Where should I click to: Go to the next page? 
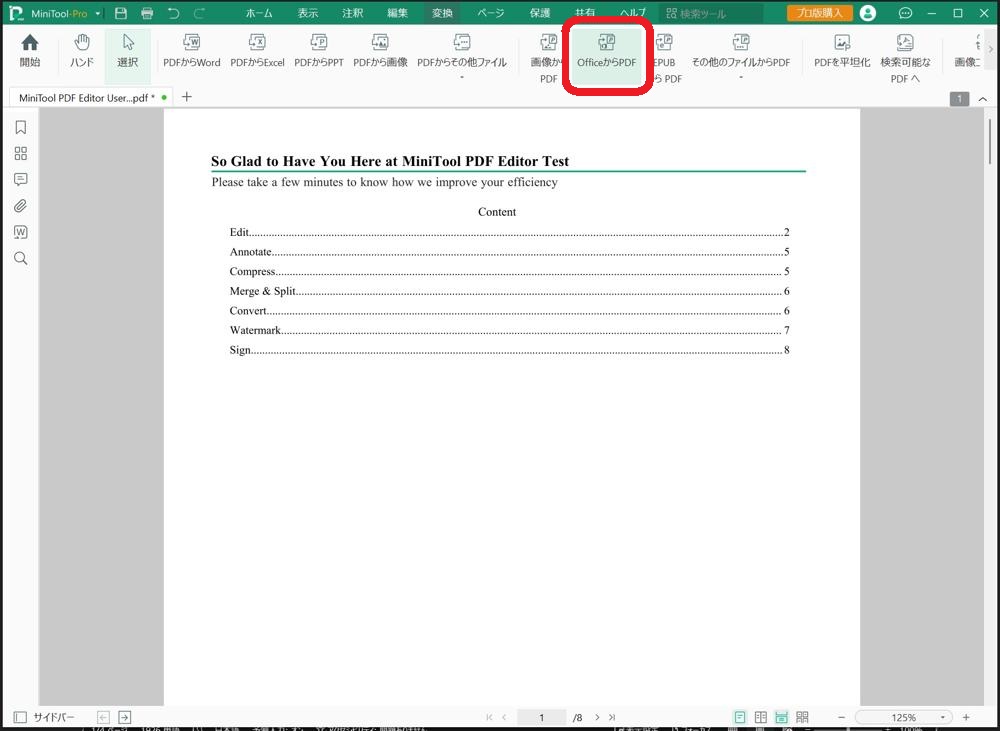(597, 717)
